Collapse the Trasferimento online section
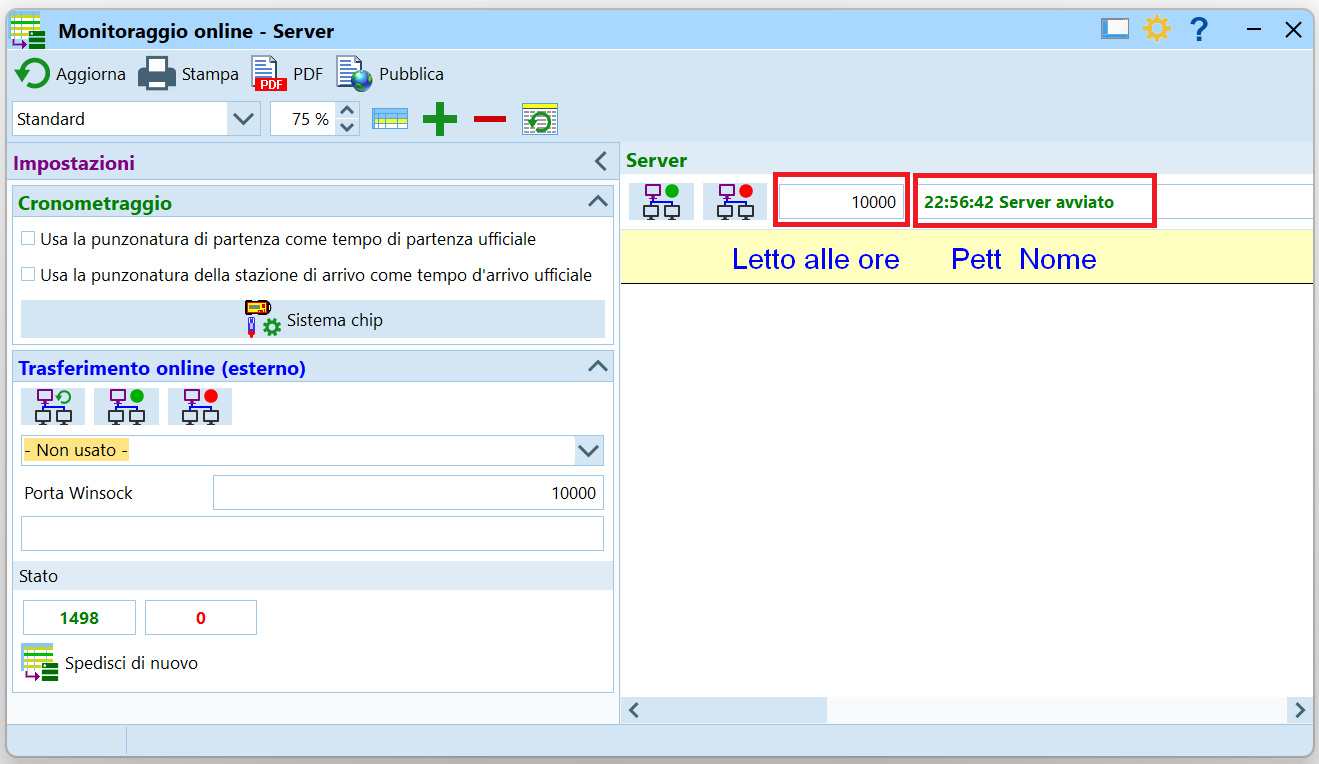Image resolution: width=1319 pixels, height=764 pixels. [x=598, y=366]
